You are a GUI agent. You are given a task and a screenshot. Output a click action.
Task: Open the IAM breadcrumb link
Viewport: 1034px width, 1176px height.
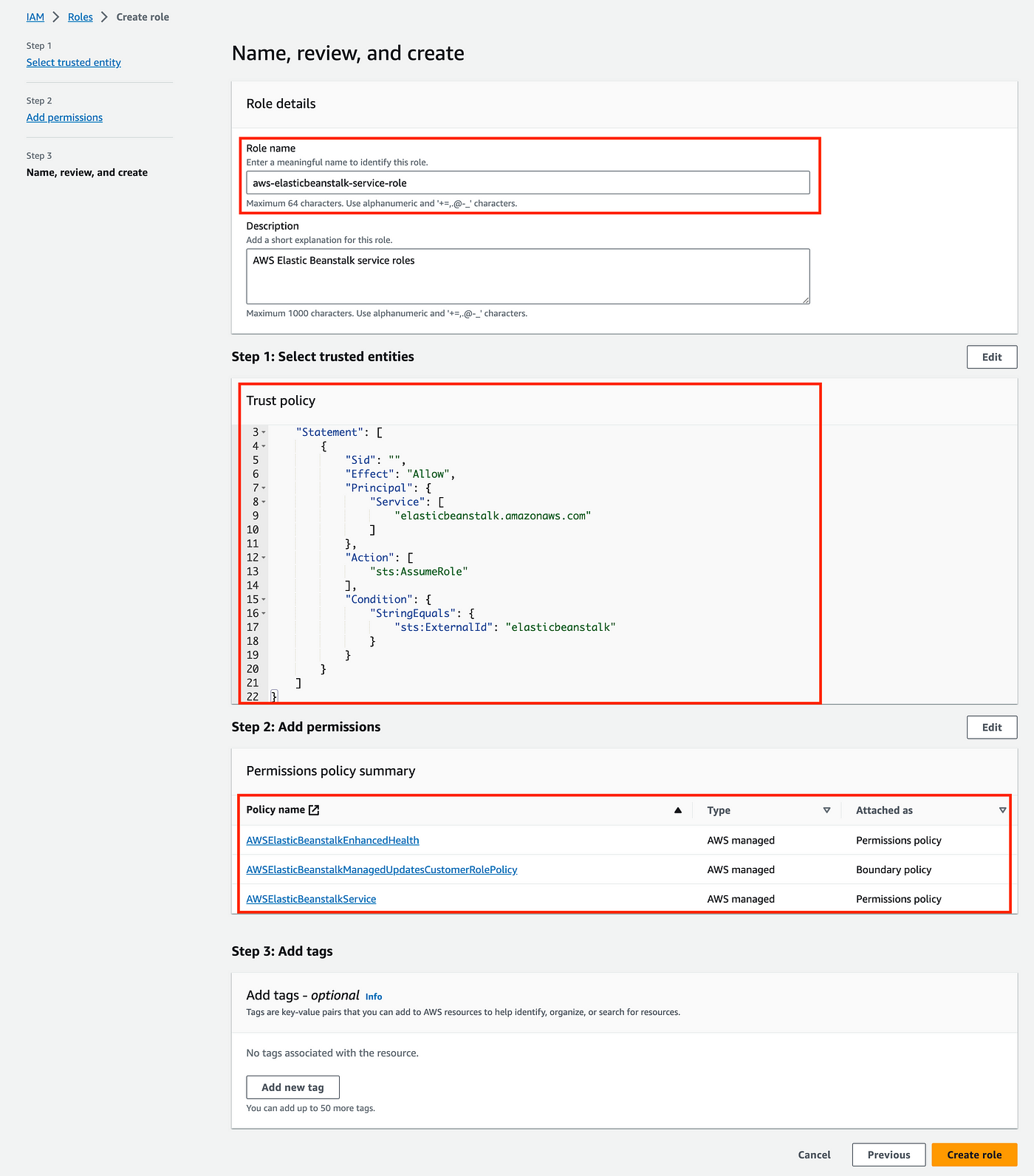(35, 17)
